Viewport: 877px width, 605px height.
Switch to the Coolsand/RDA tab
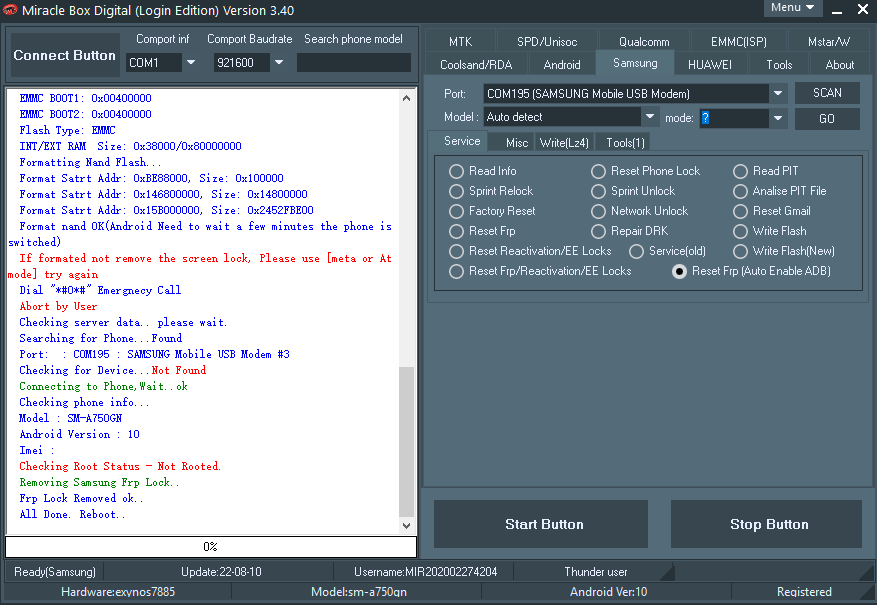(x=476, y=64)
